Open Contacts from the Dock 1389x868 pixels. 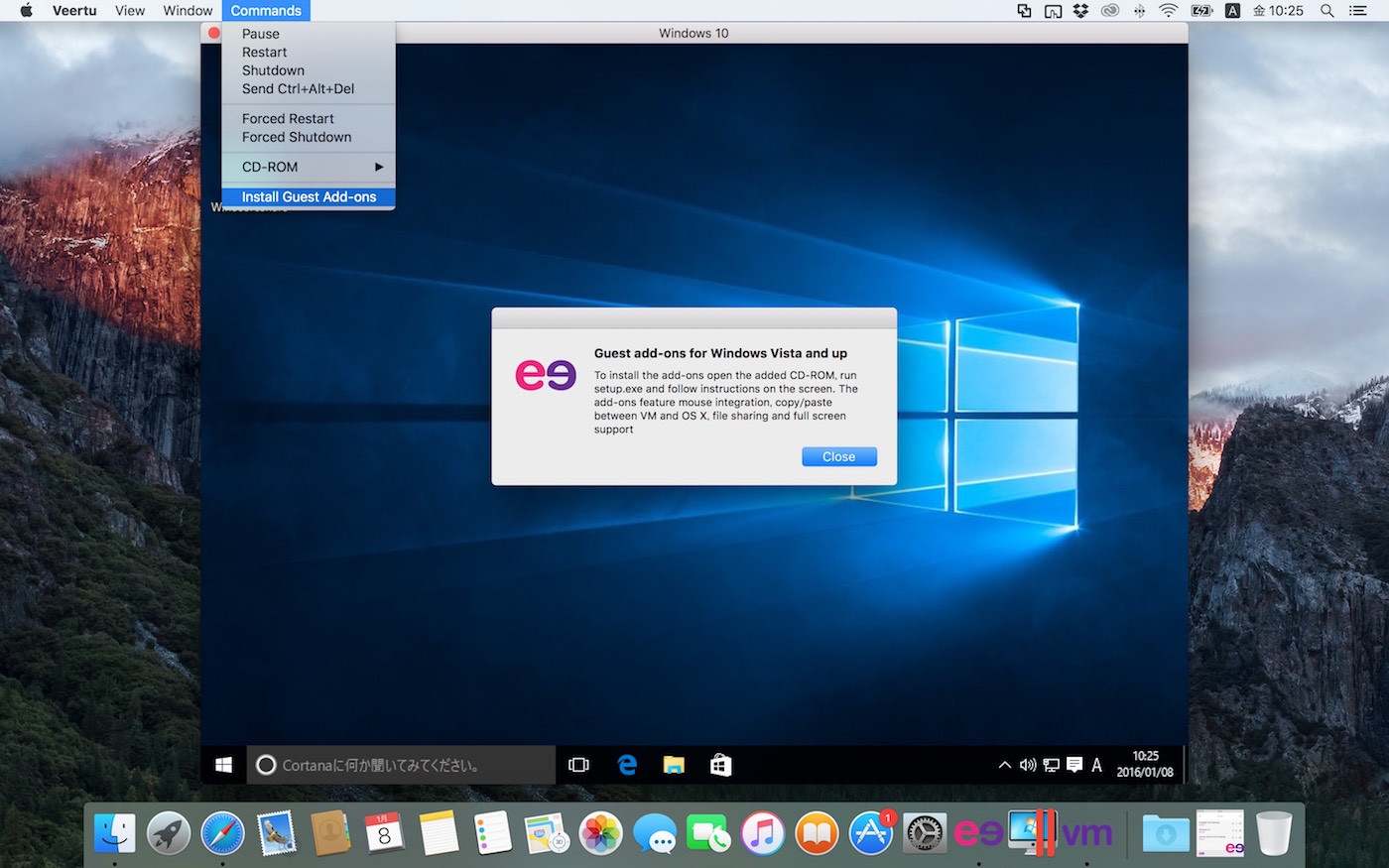coord(330,833)
